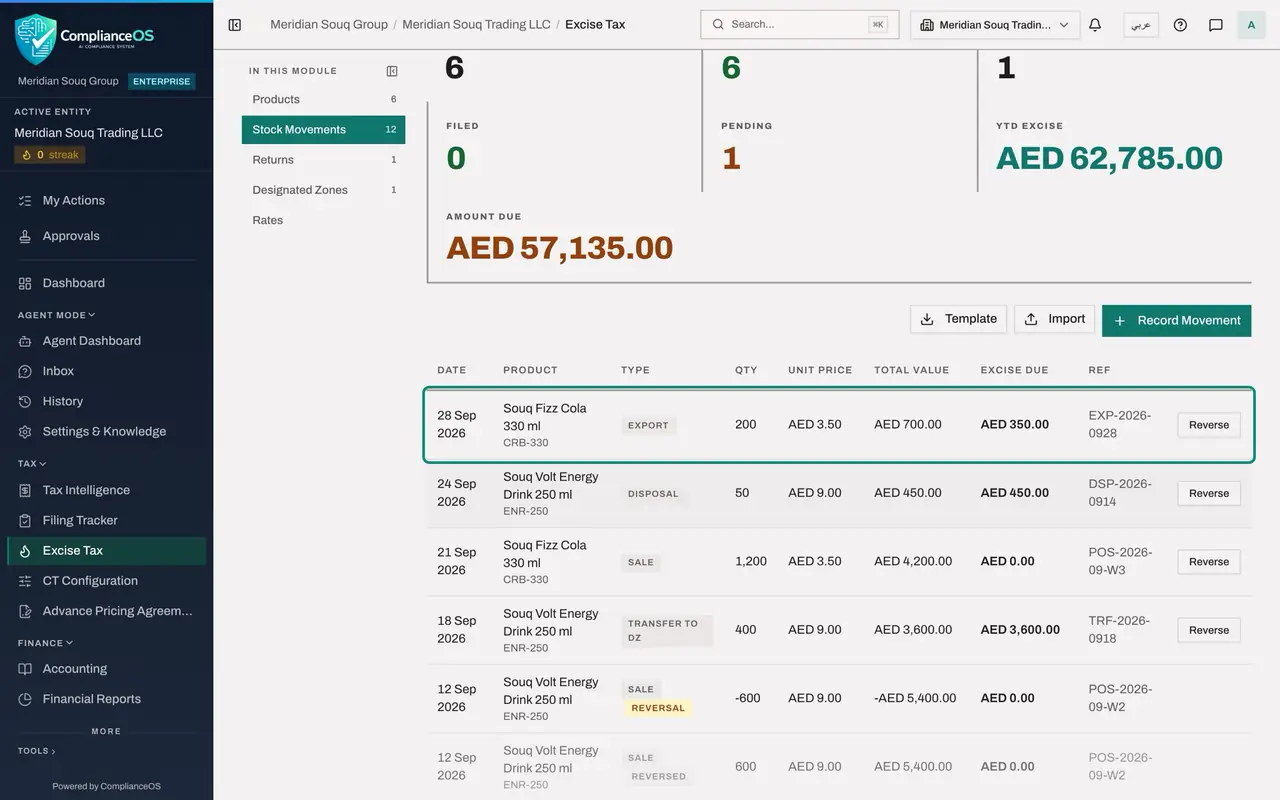Click the Dashboard grid icon
This screenshot has height=800, width=1280.
pyautogui.click(x=25, y=284)
